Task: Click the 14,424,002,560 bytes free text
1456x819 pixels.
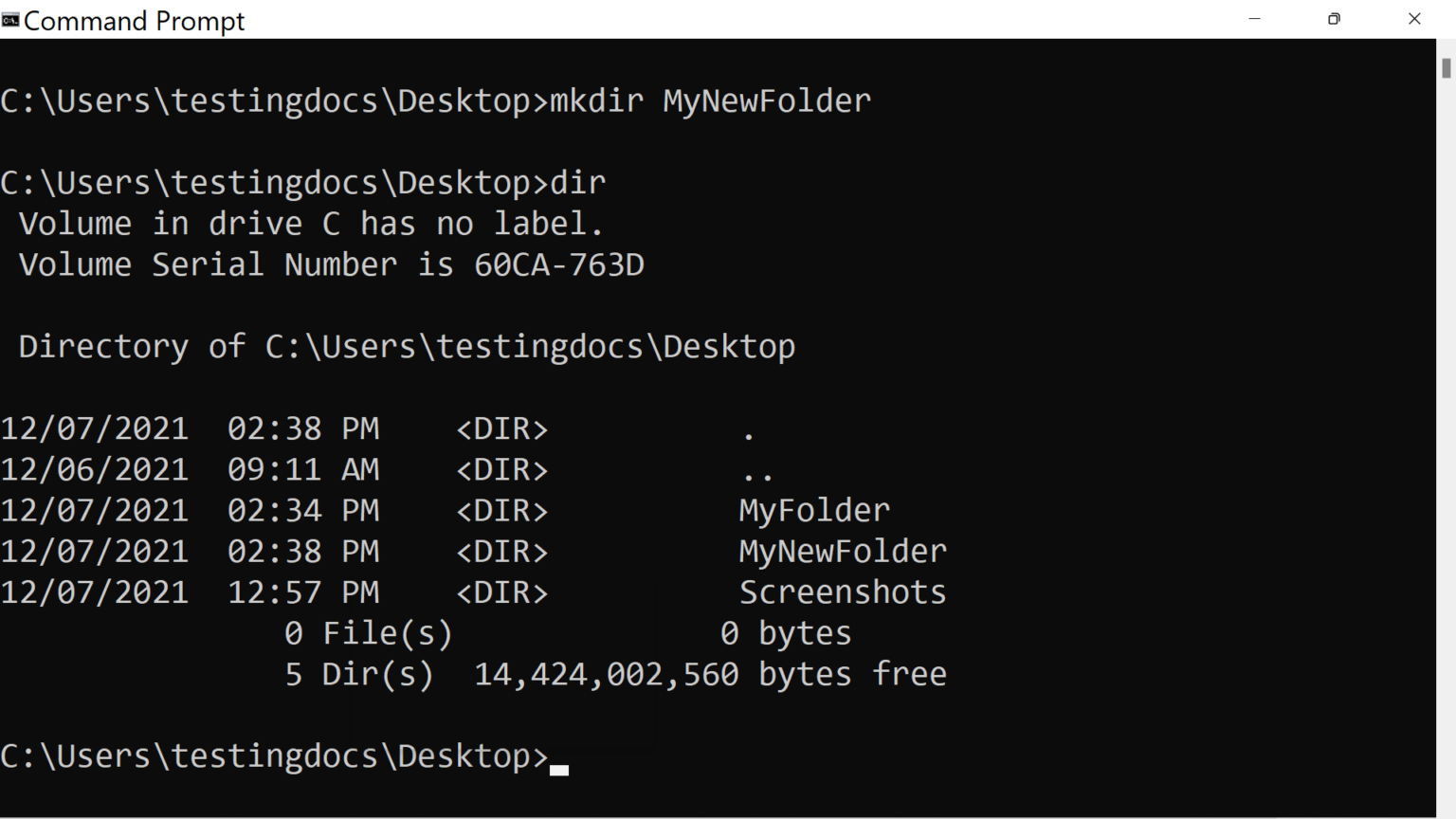Action: pyautogui.click(x=710, y=674)
